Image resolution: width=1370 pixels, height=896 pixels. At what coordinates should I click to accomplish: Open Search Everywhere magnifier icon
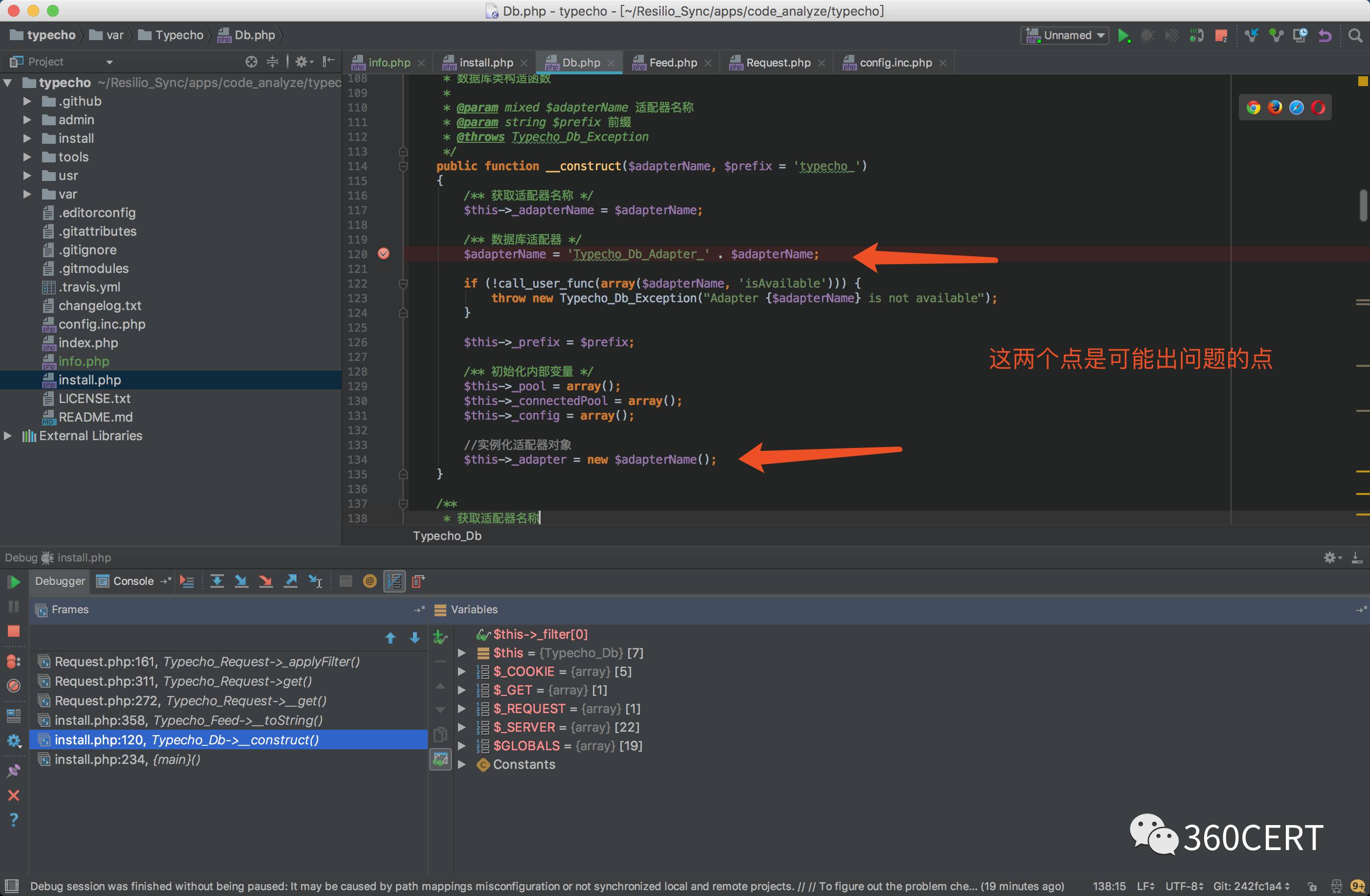point(1355,36)
